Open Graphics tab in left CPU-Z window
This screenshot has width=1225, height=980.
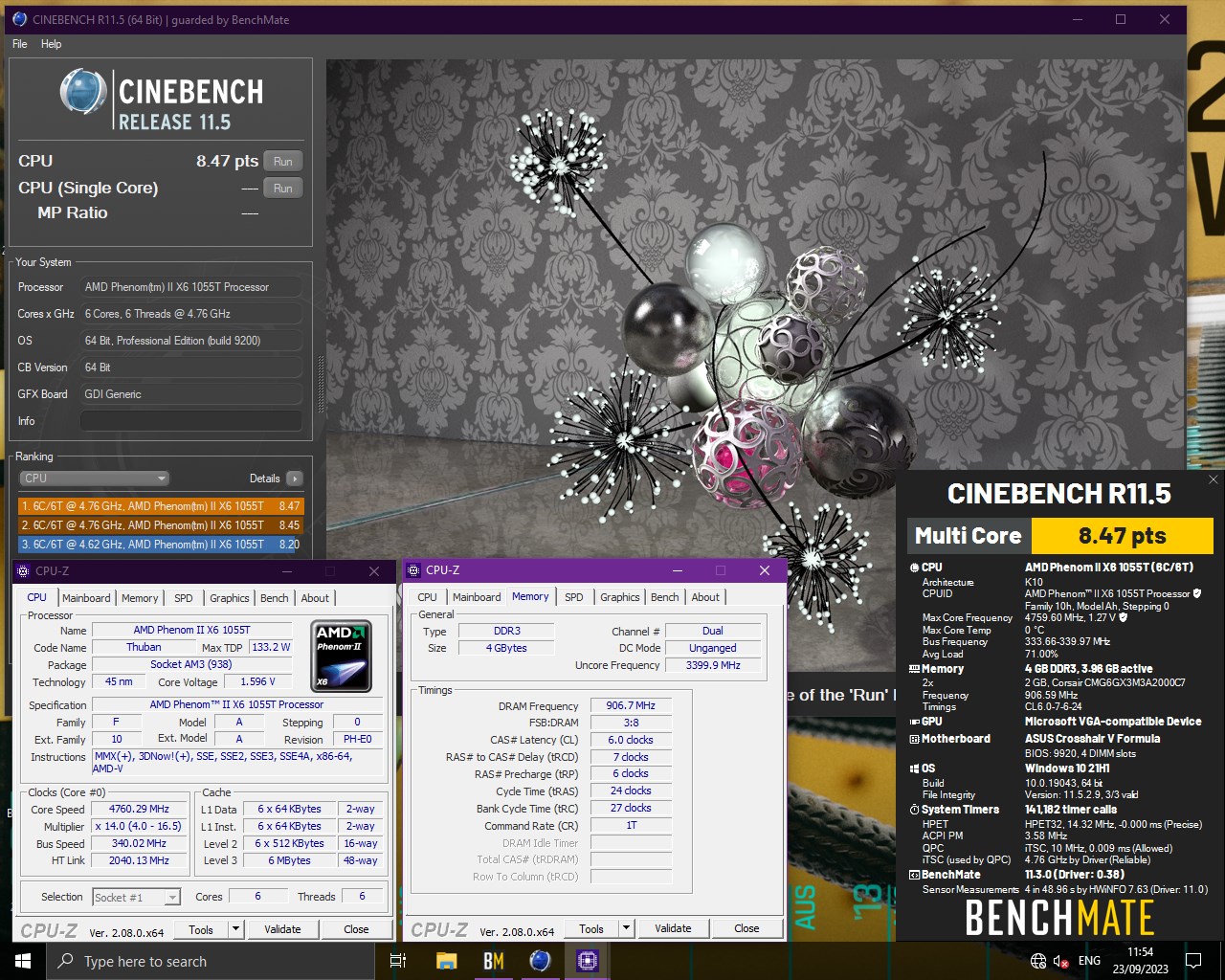point(230,598)
